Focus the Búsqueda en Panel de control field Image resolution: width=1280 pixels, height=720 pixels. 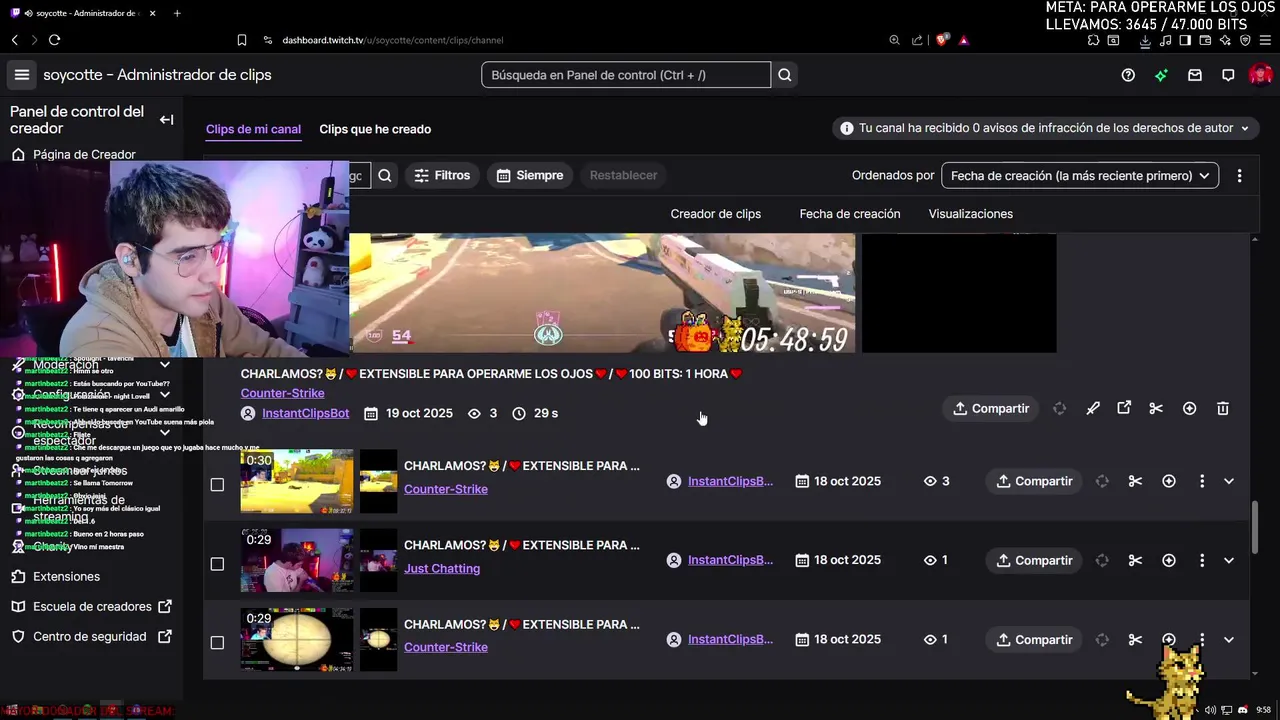[626, 75]
